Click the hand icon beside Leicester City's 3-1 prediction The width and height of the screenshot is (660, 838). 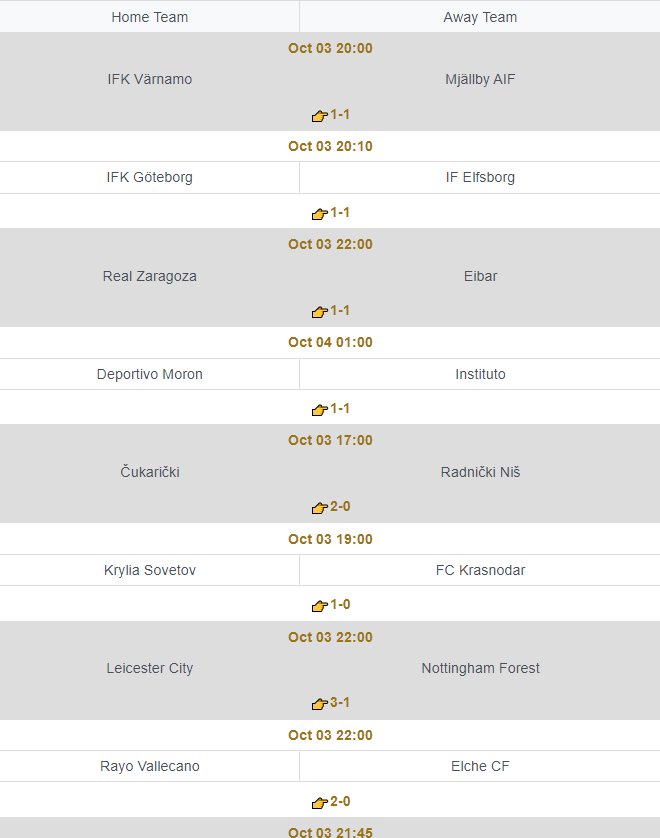click(320, 704)
